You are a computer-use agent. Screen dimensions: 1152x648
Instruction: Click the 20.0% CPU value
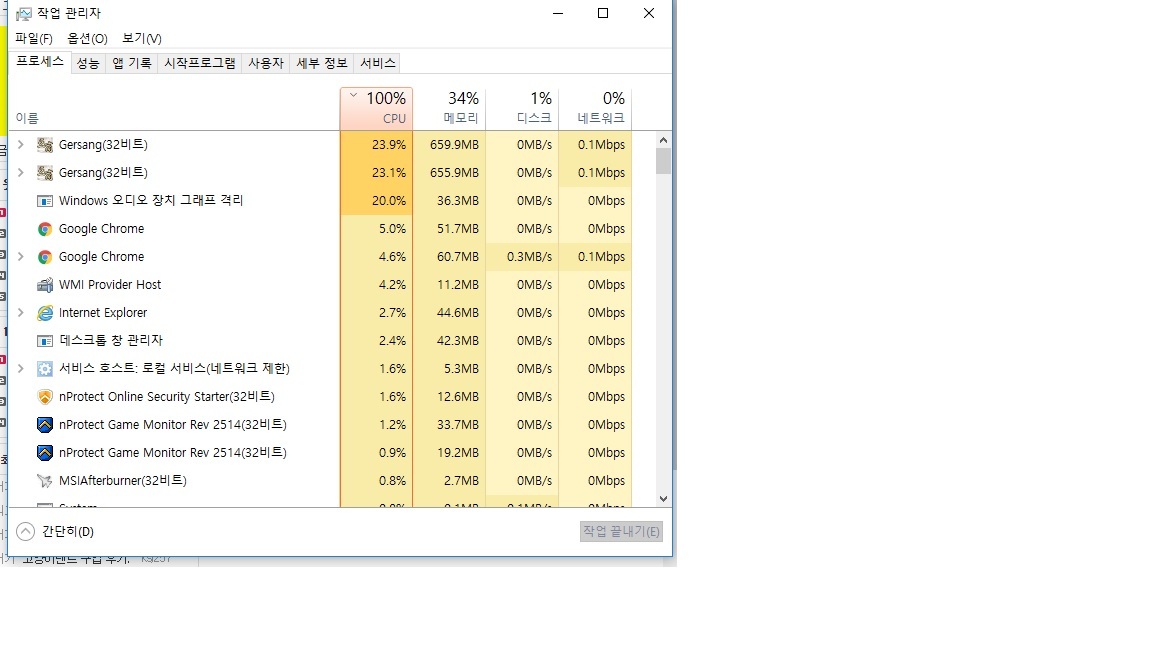[x=389, y=201]
